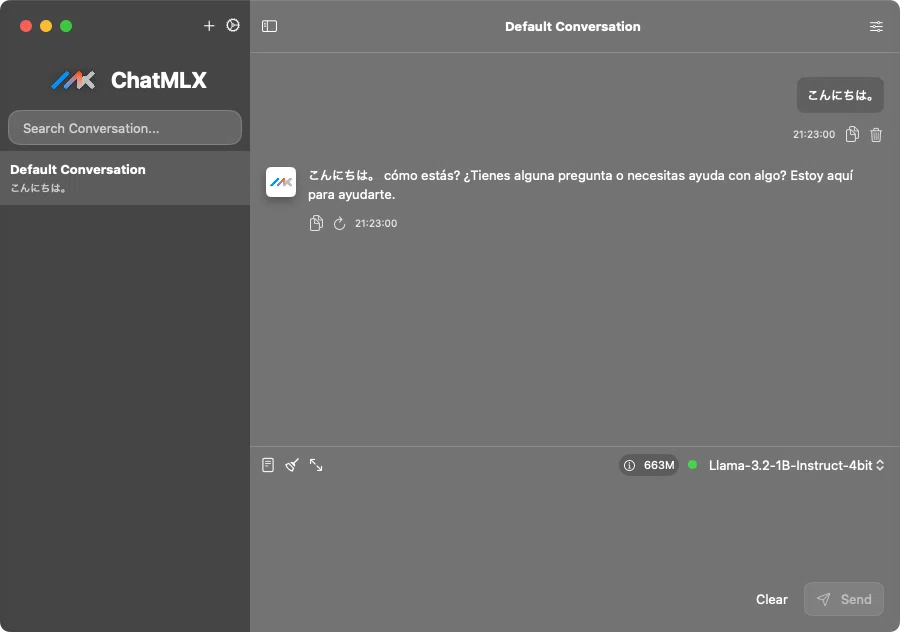
Task: Click the broom clean-context icon
Action: (292, 465)
